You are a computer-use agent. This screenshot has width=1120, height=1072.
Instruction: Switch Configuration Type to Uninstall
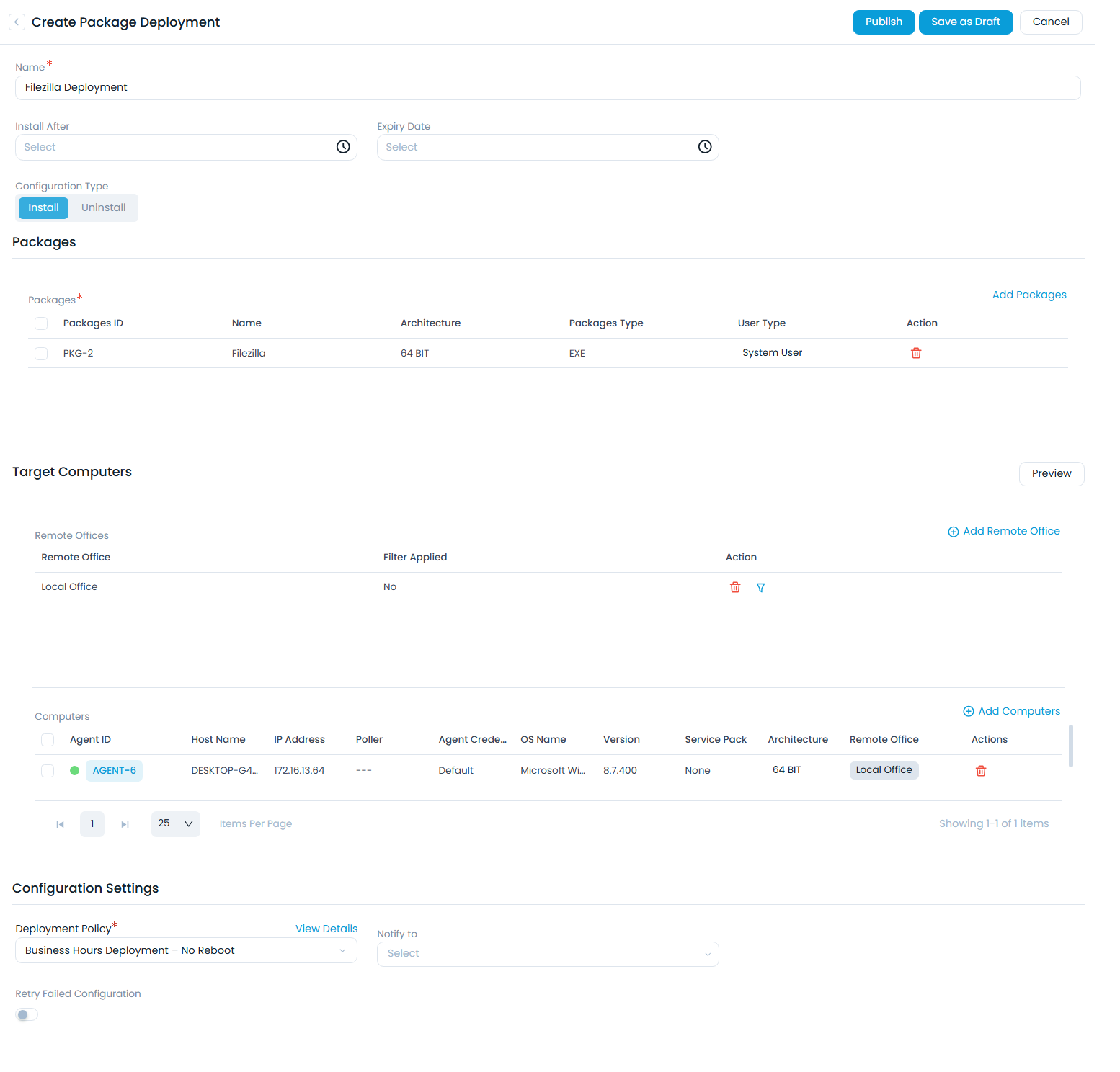click(103, 207)
